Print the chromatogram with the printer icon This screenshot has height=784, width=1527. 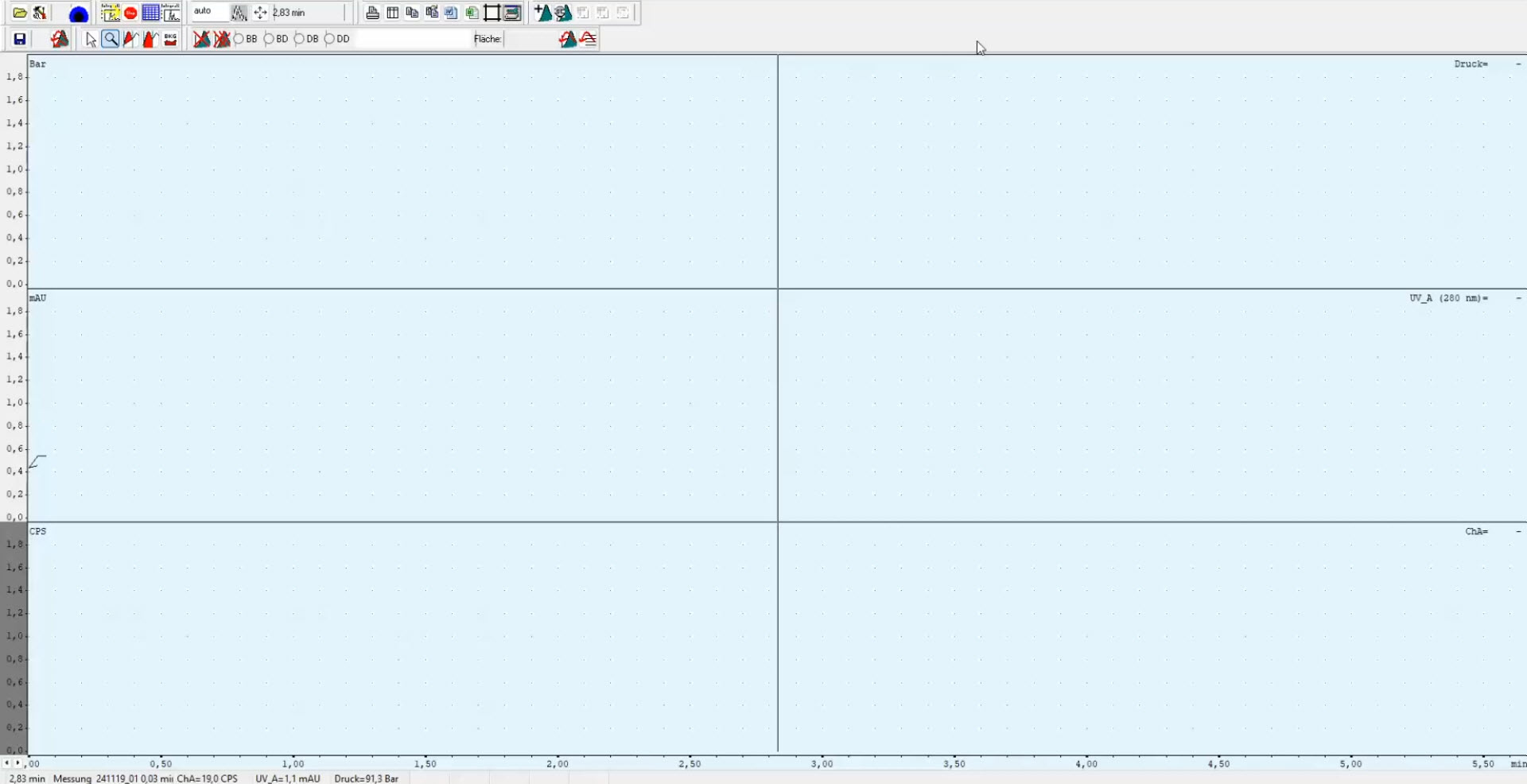tap(372, 13)
